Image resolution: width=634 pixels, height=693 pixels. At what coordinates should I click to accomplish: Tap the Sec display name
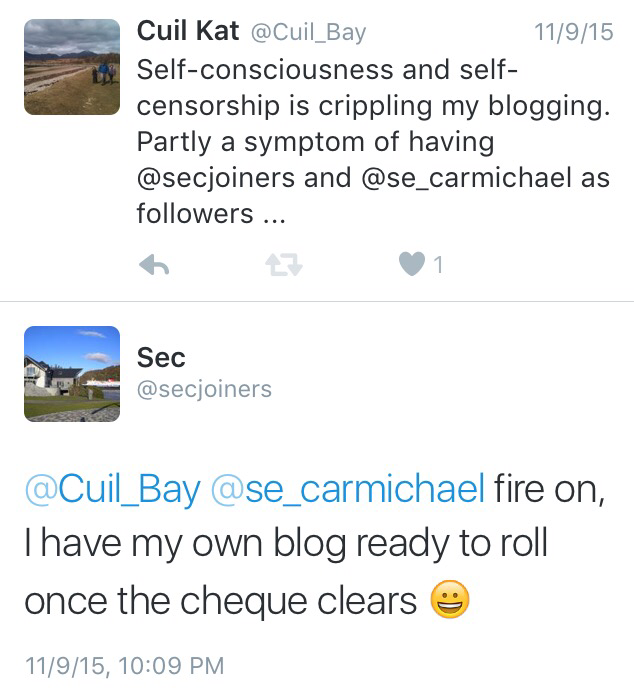pos(161,357)
